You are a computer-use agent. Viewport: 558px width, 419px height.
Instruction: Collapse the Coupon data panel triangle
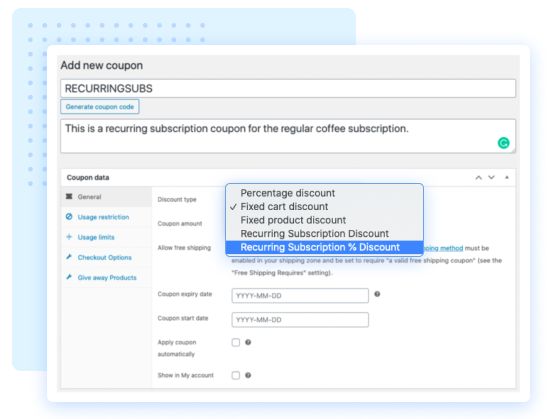tap(507, 177)
